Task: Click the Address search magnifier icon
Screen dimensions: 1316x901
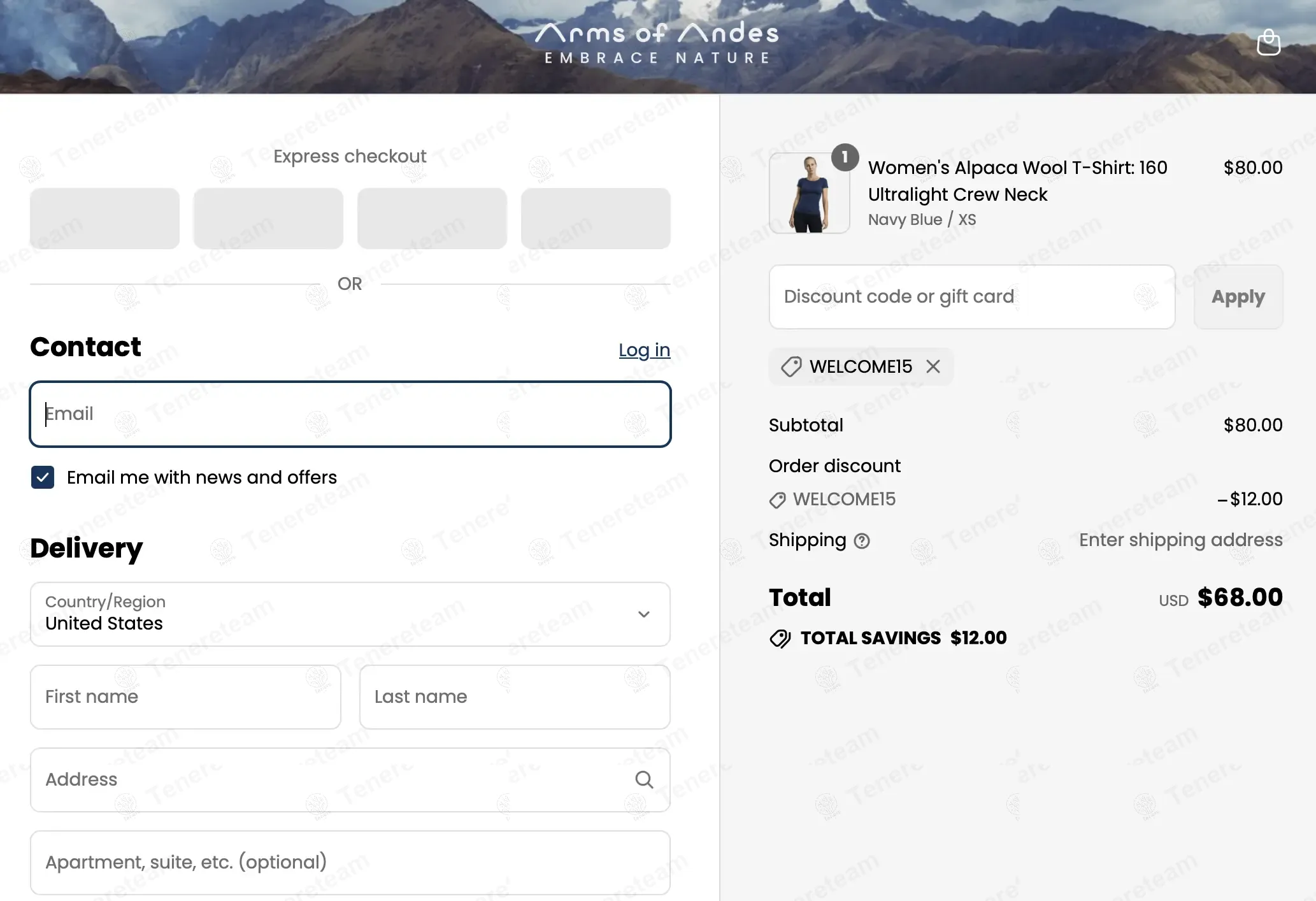Action: 644,779
